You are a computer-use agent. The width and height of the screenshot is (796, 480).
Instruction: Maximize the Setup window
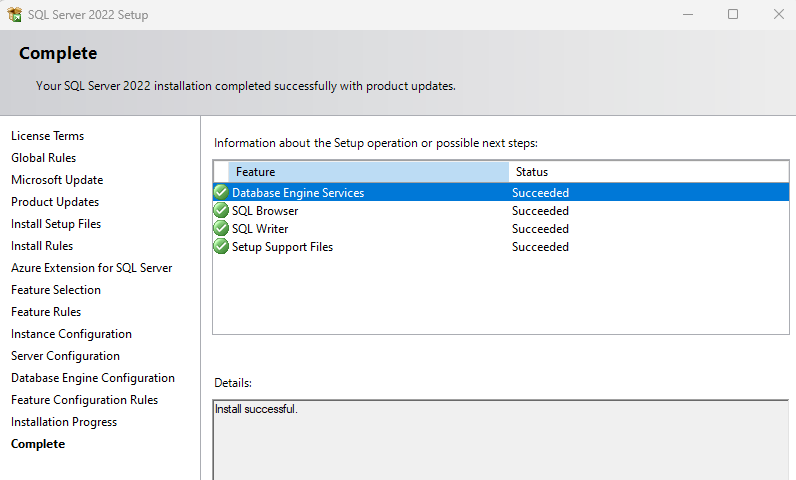733,14
